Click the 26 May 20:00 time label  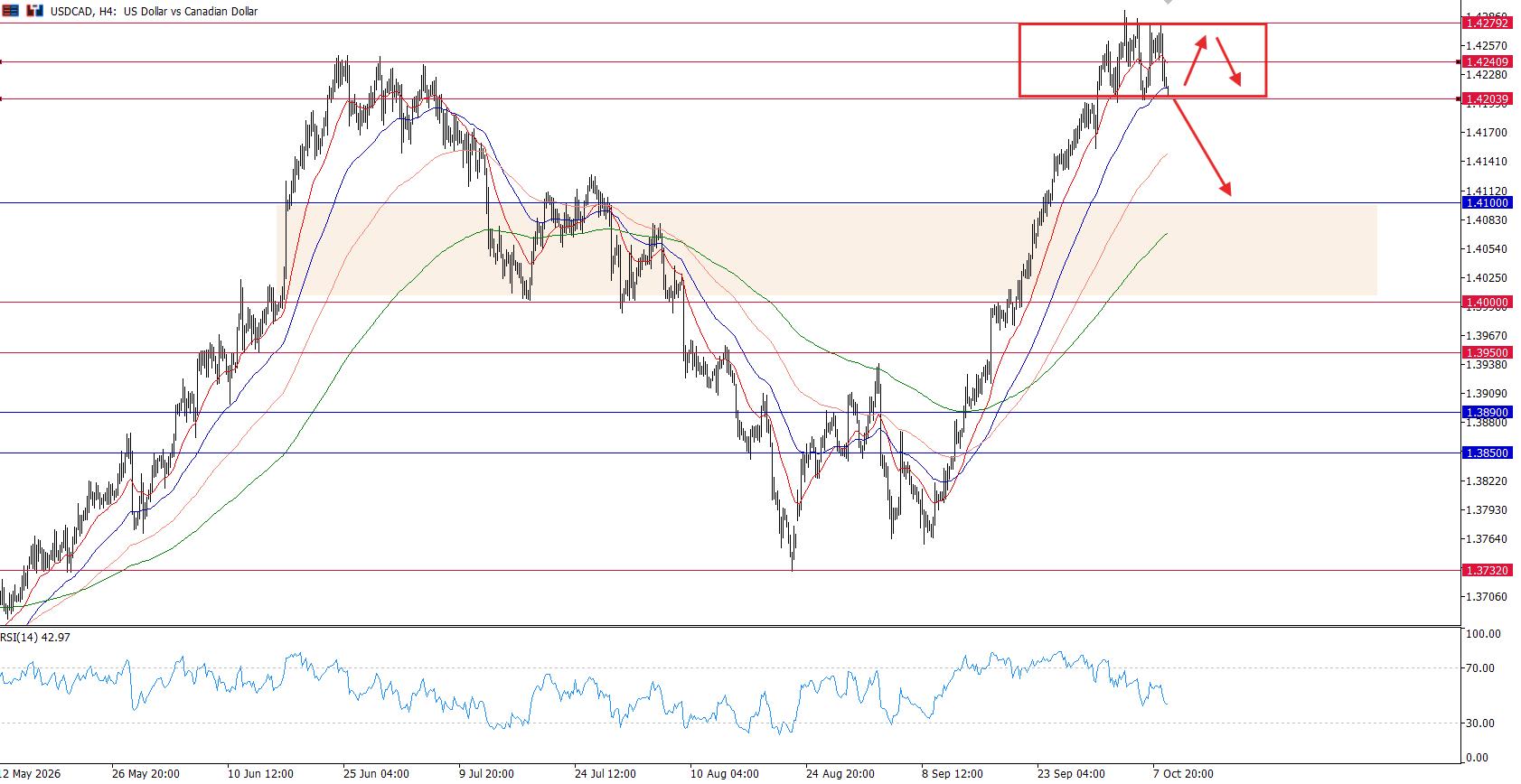tap(146, 774)
